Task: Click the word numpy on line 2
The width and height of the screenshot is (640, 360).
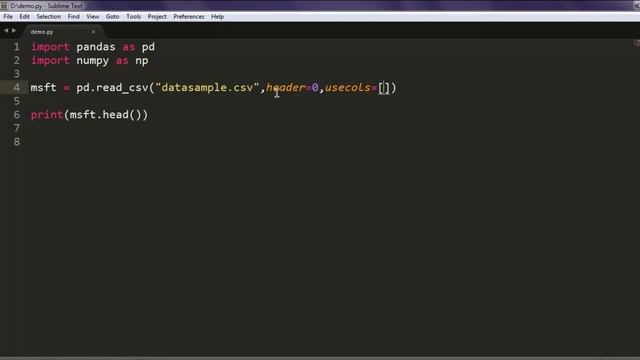Action: pos(93,61)
